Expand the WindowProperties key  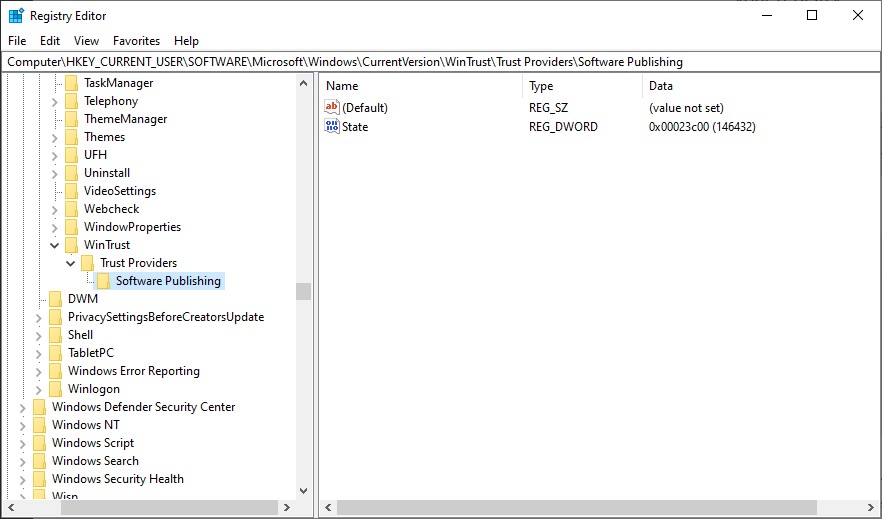pyautogui.click(x=55, y=228)
